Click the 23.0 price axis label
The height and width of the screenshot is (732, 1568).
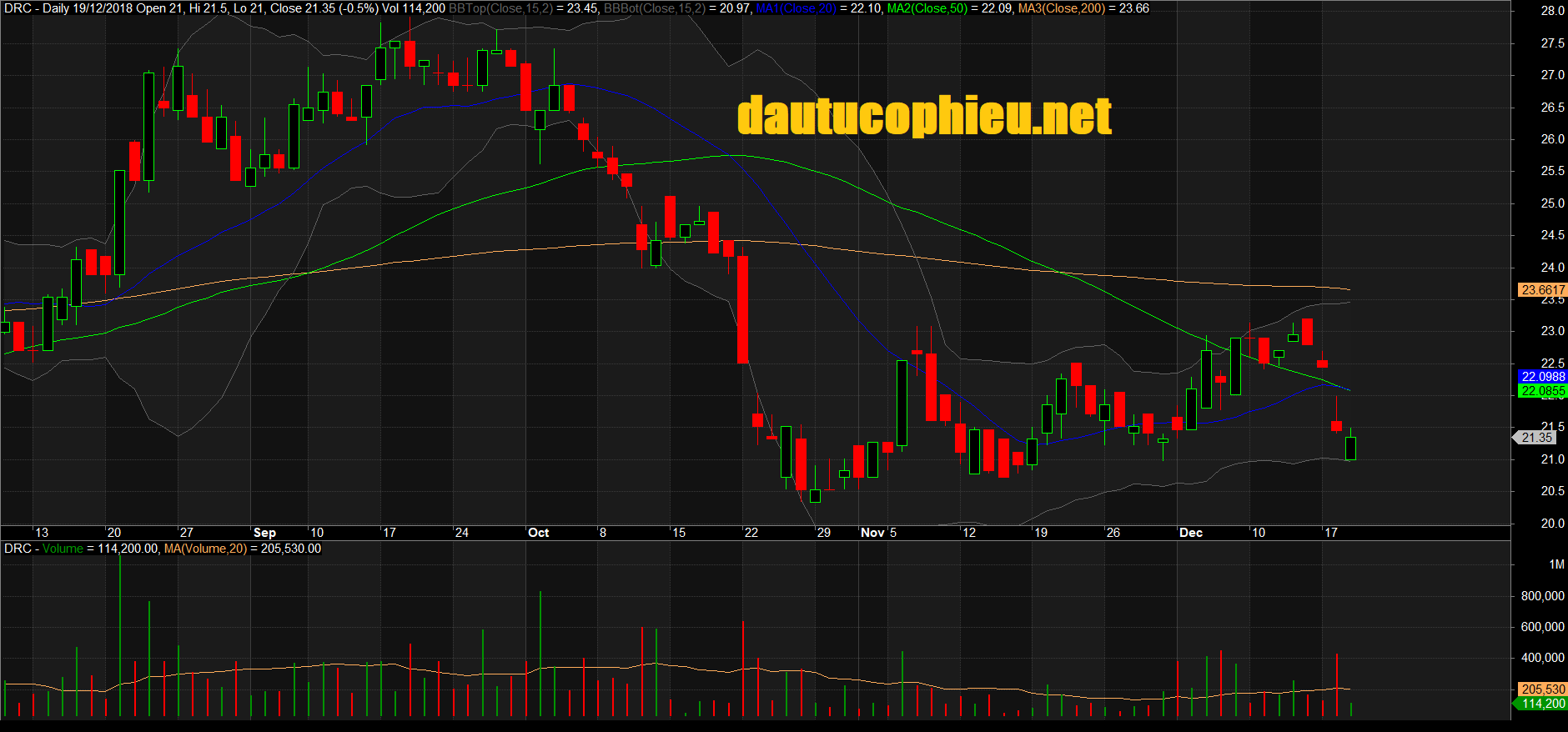coord(1552,331)
